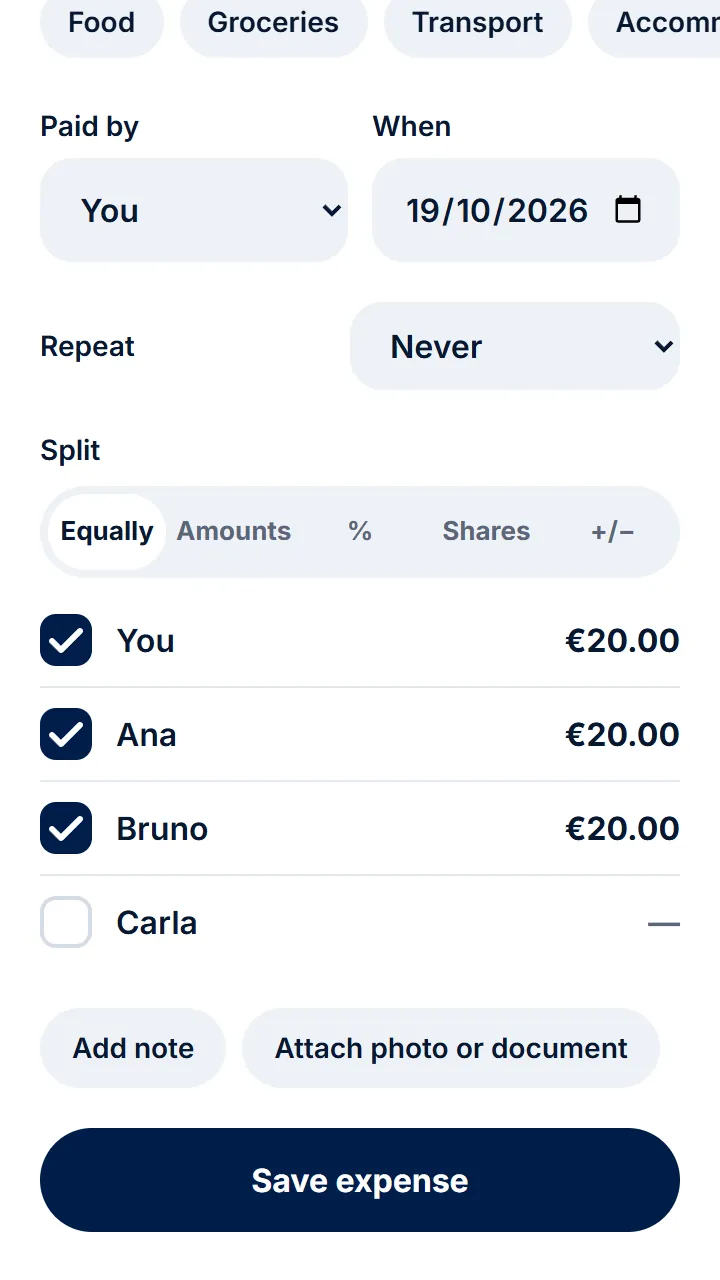The height and width of the screenshot is (1280, 720).
Task: Select the partially visible Accommodation chip
Action: [x=654, y=22]
